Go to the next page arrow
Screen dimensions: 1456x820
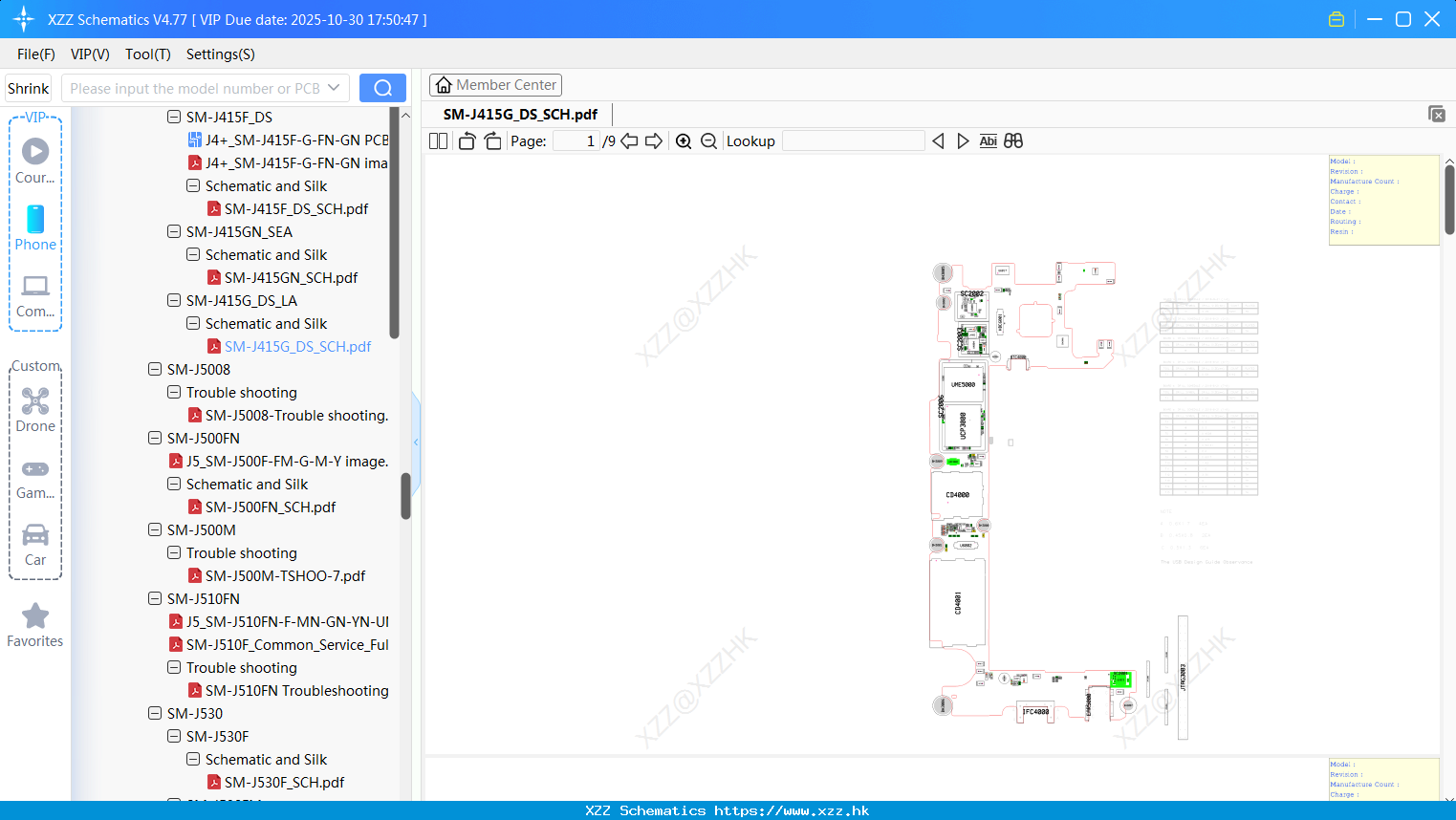[x=654, y=141]
